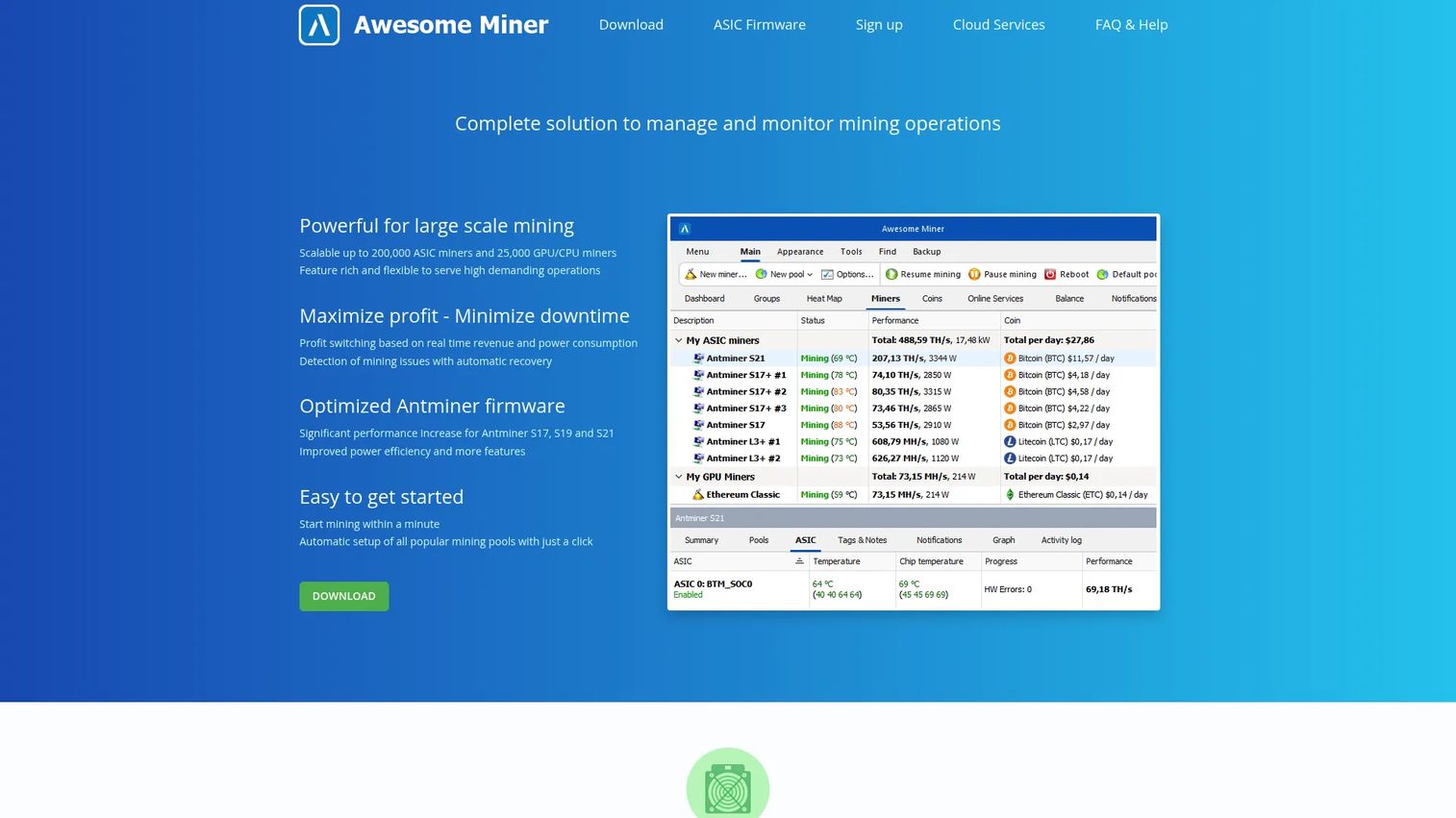Open the ASIC Firmware nav link
1456x818 pixels.
point(760,25)
